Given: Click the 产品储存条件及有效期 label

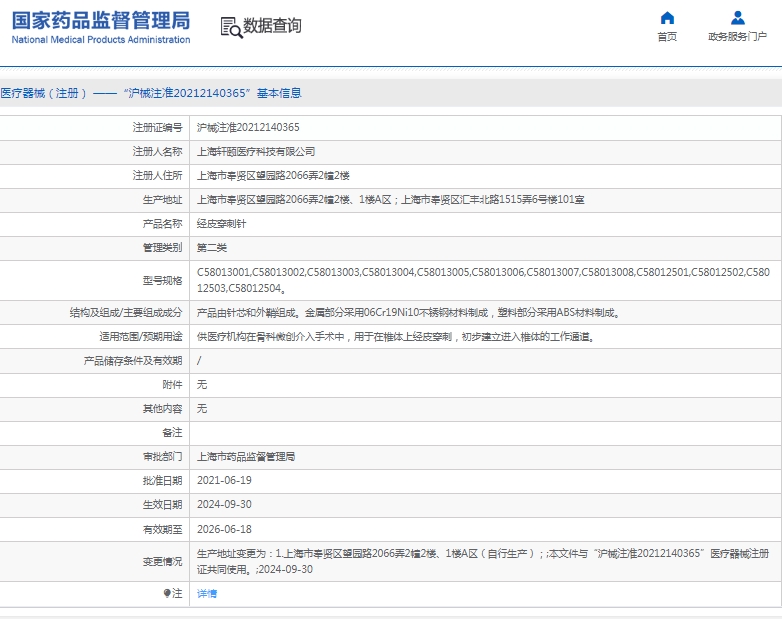Looking at the screenshot, I should [133, 361].
